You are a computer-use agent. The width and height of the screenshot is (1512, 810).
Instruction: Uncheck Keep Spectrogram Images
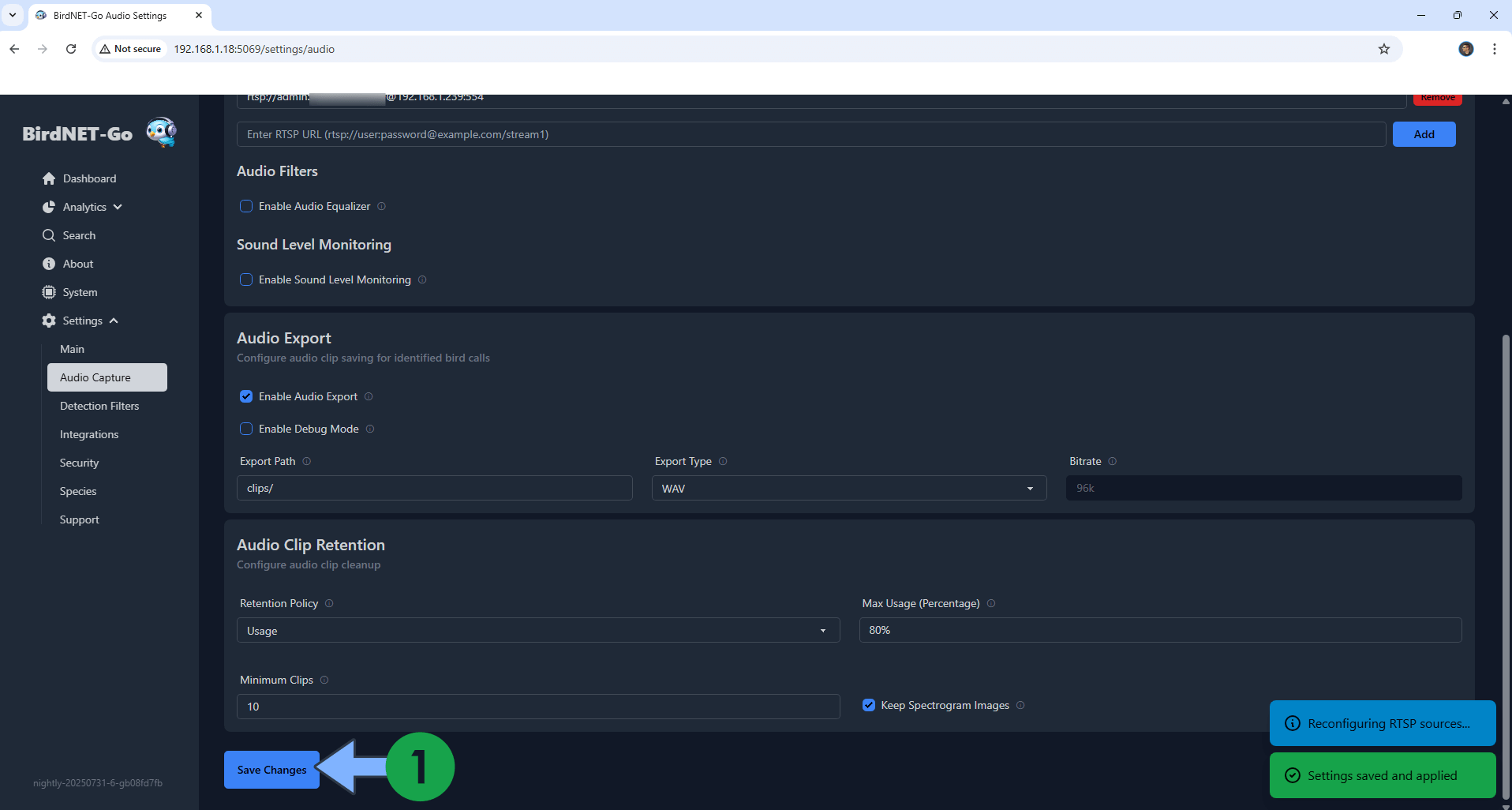(x=869, y=705)
